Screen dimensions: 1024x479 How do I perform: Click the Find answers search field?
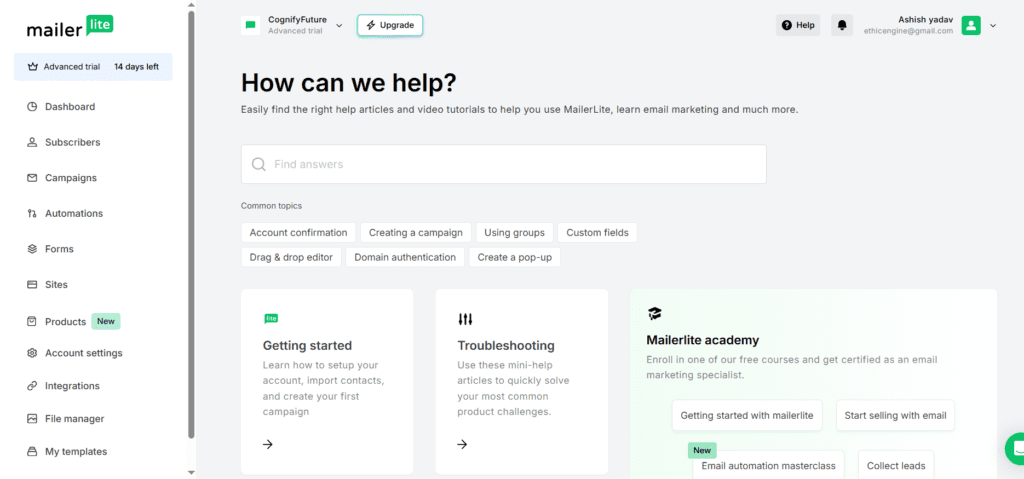504,164
